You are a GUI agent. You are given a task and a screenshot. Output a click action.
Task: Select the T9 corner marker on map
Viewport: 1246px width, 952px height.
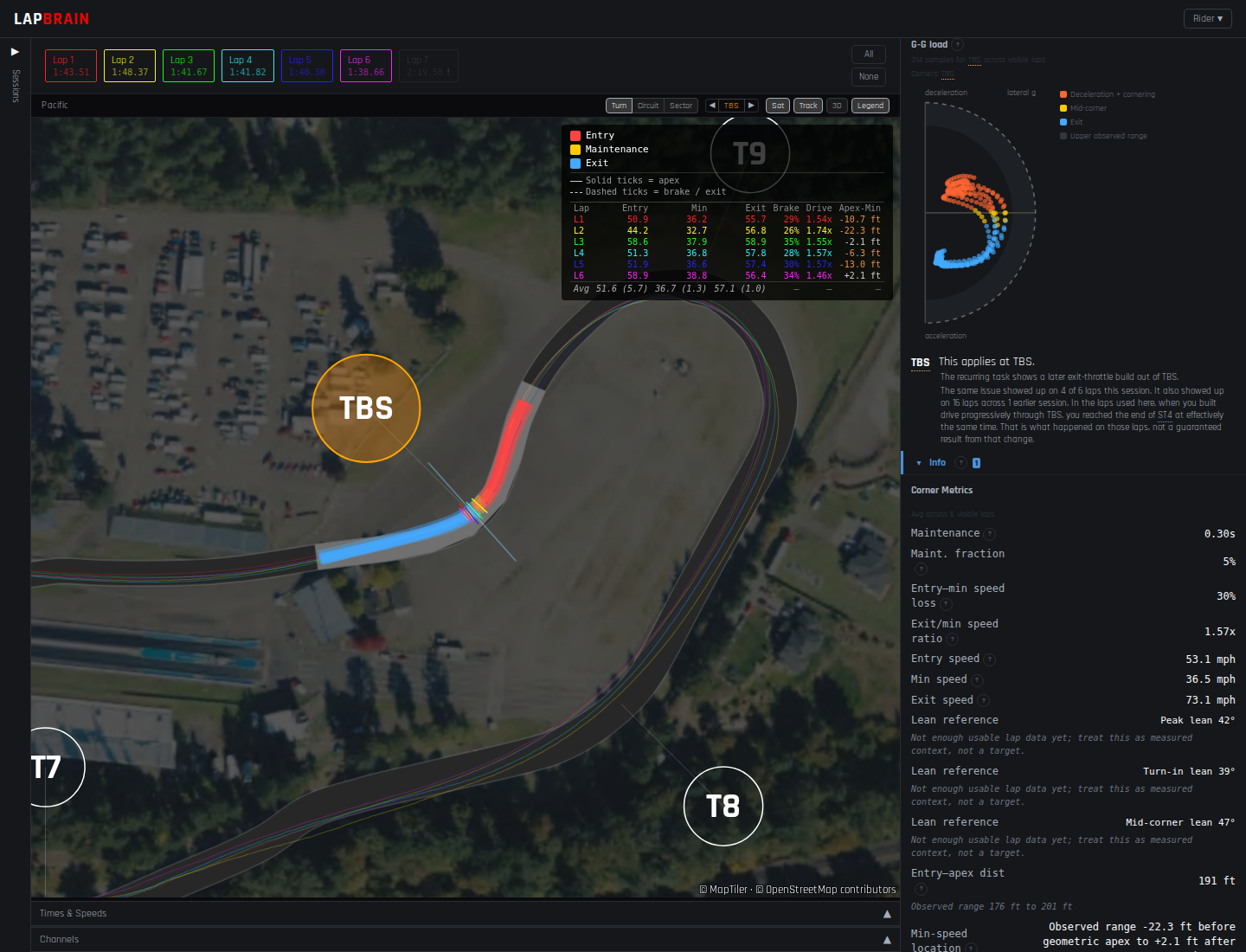pos(749,154)
